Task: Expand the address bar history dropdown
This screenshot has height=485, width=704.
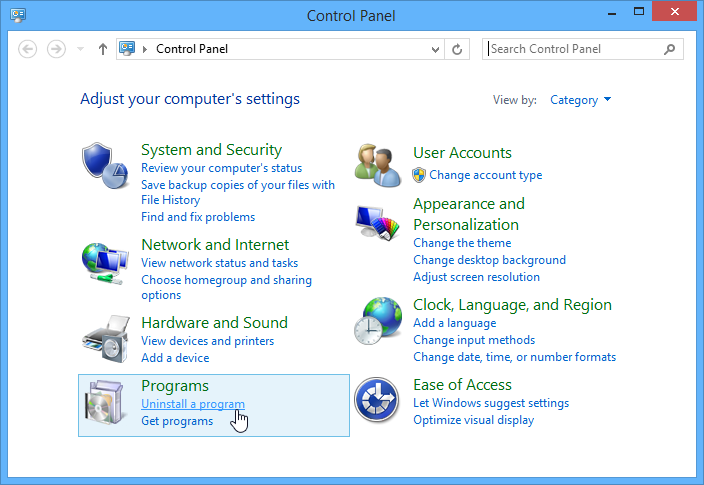Action: (x=435, y=49)
